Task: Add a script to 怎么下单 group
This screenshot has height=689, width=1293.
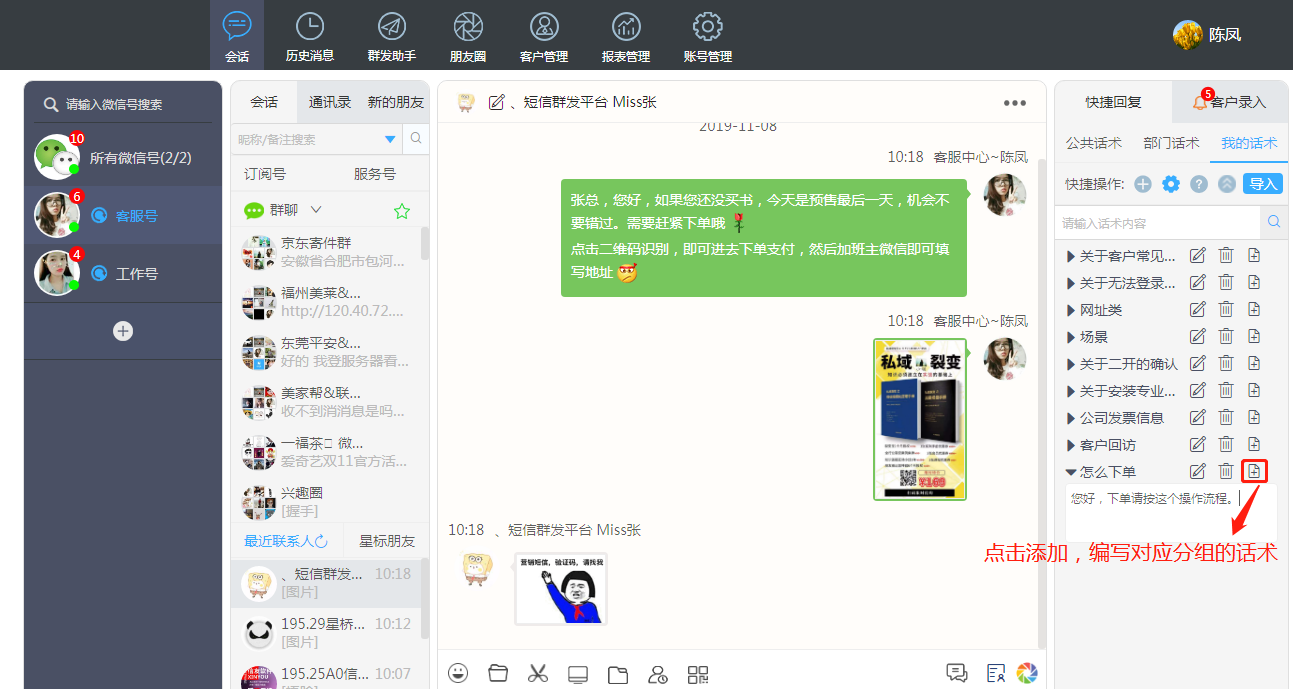Action: [1254, 471]
